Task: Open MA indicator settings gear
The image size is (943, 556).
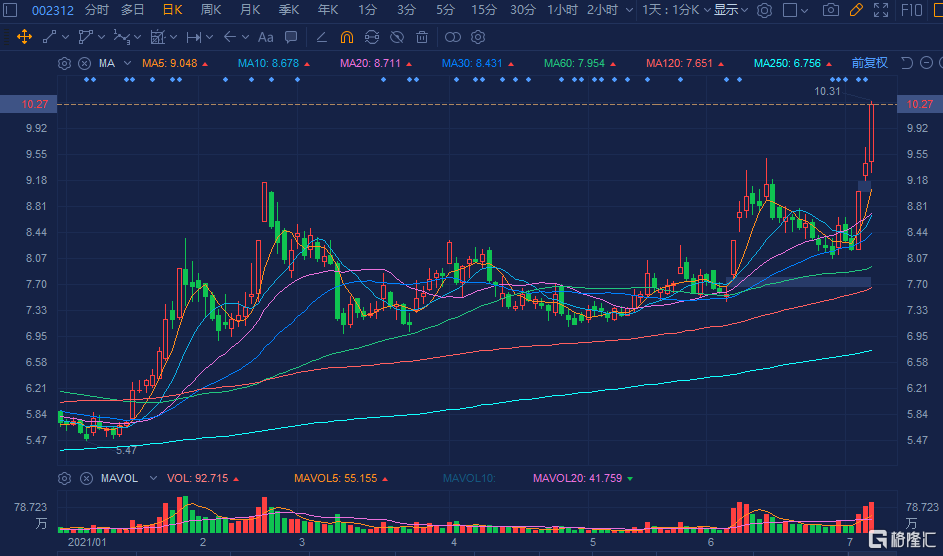Action: click(64, 63)
